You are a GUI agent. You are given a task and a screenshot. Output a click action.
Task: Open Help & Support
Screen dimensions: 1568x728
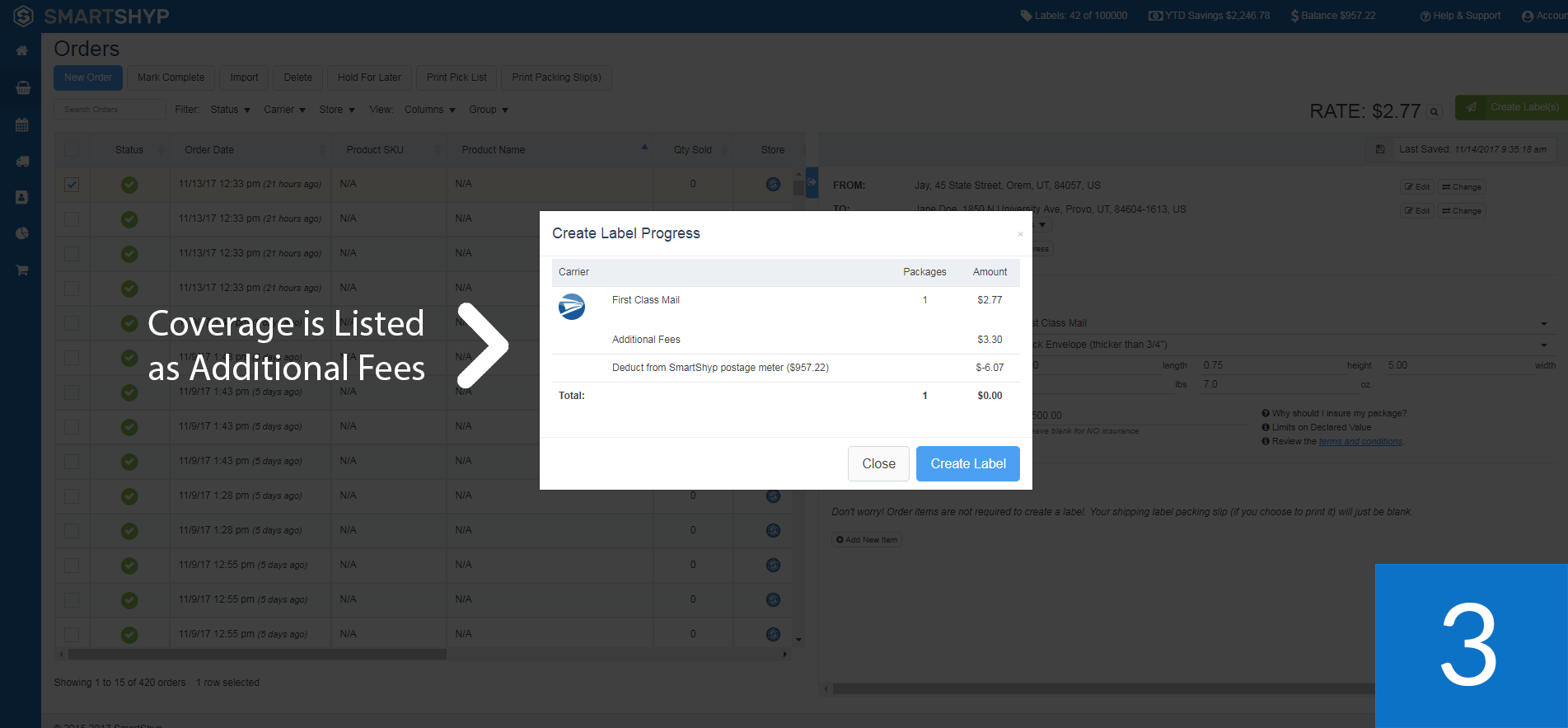[x=1460, y=16]
